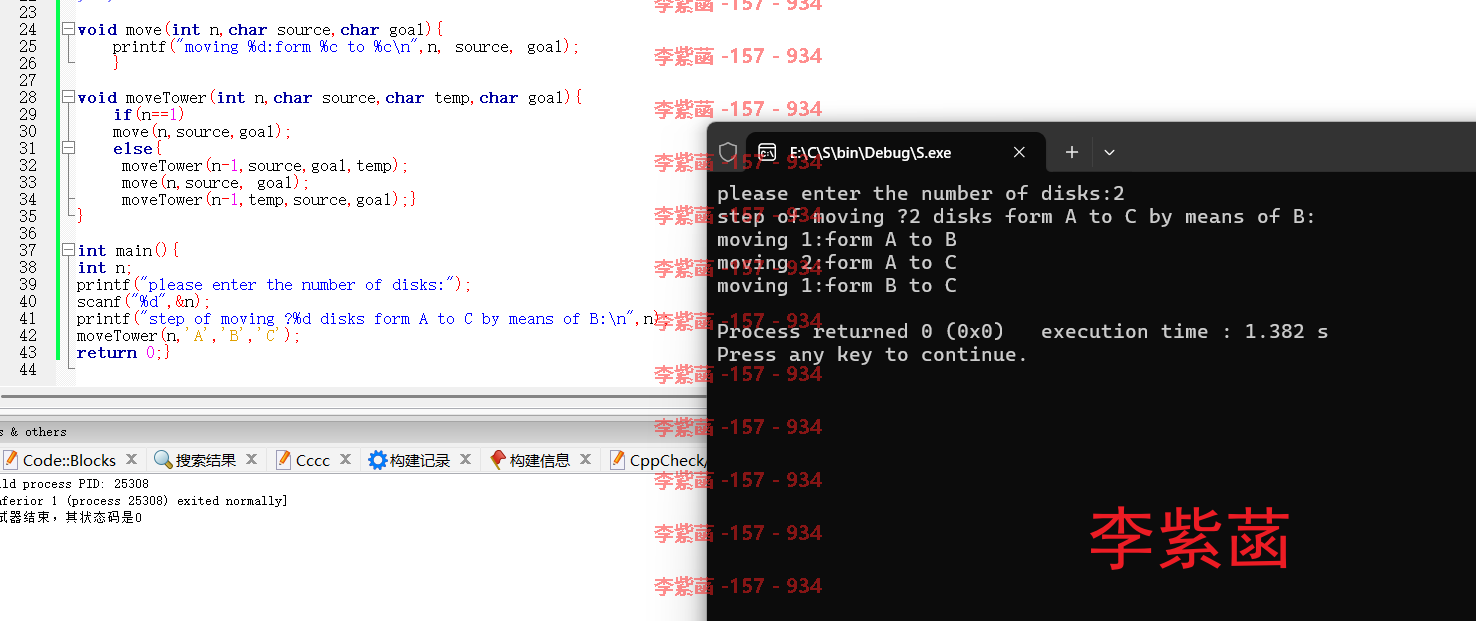Click the 'int main(){' code line

click(128, 251)
